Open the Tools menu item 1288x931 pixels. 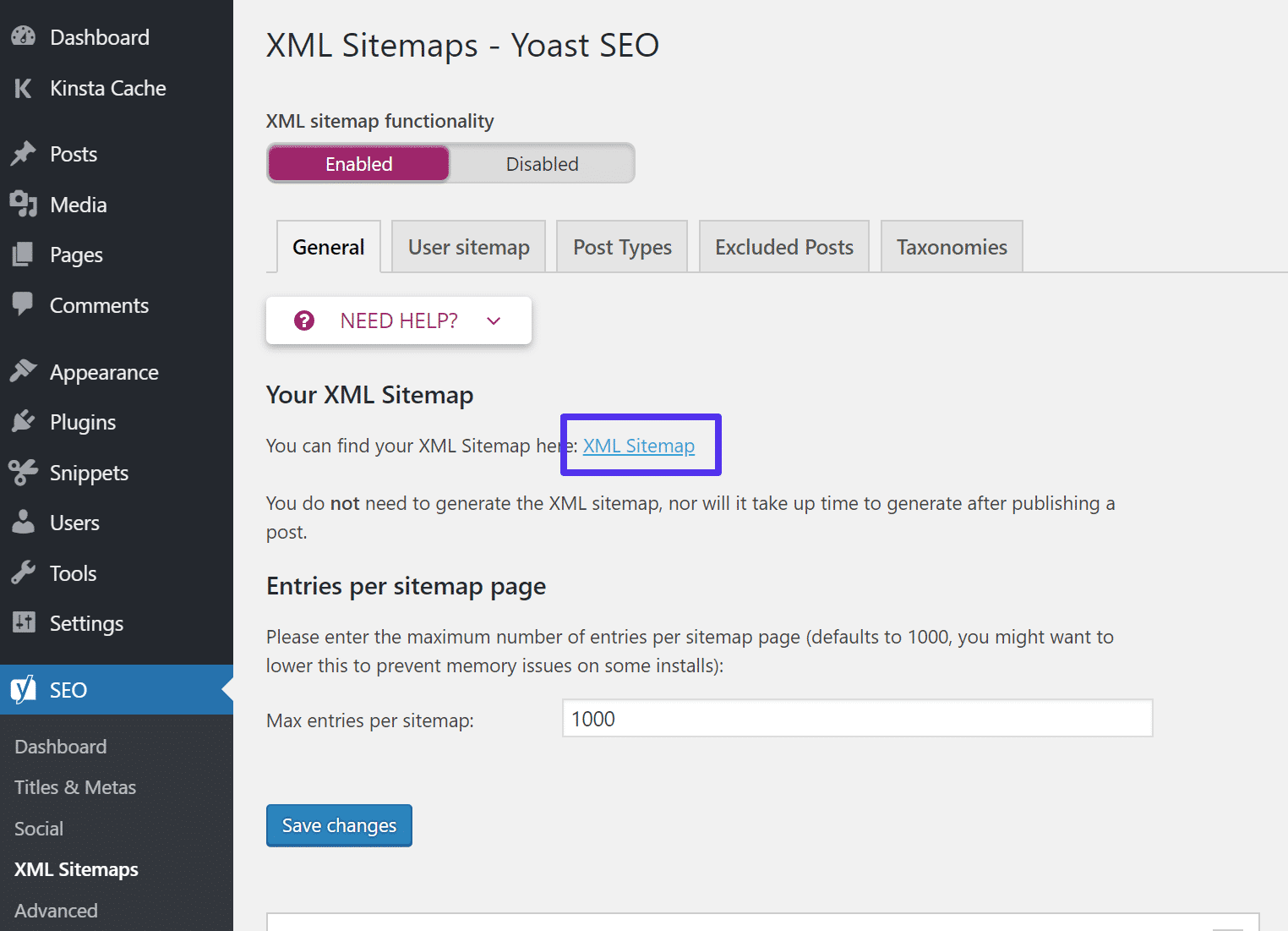(74, 573)
